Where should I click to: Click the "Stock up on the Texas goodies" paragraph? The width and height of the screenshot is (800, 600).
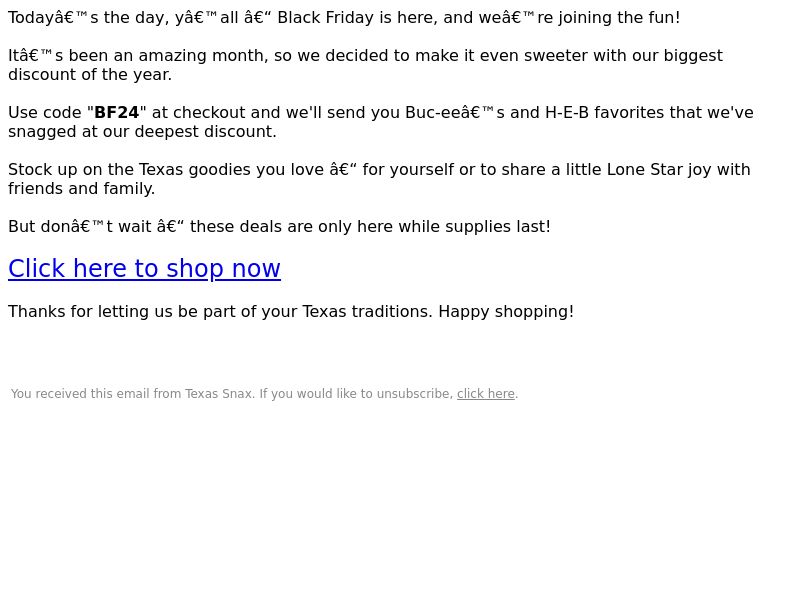point(379,179)
